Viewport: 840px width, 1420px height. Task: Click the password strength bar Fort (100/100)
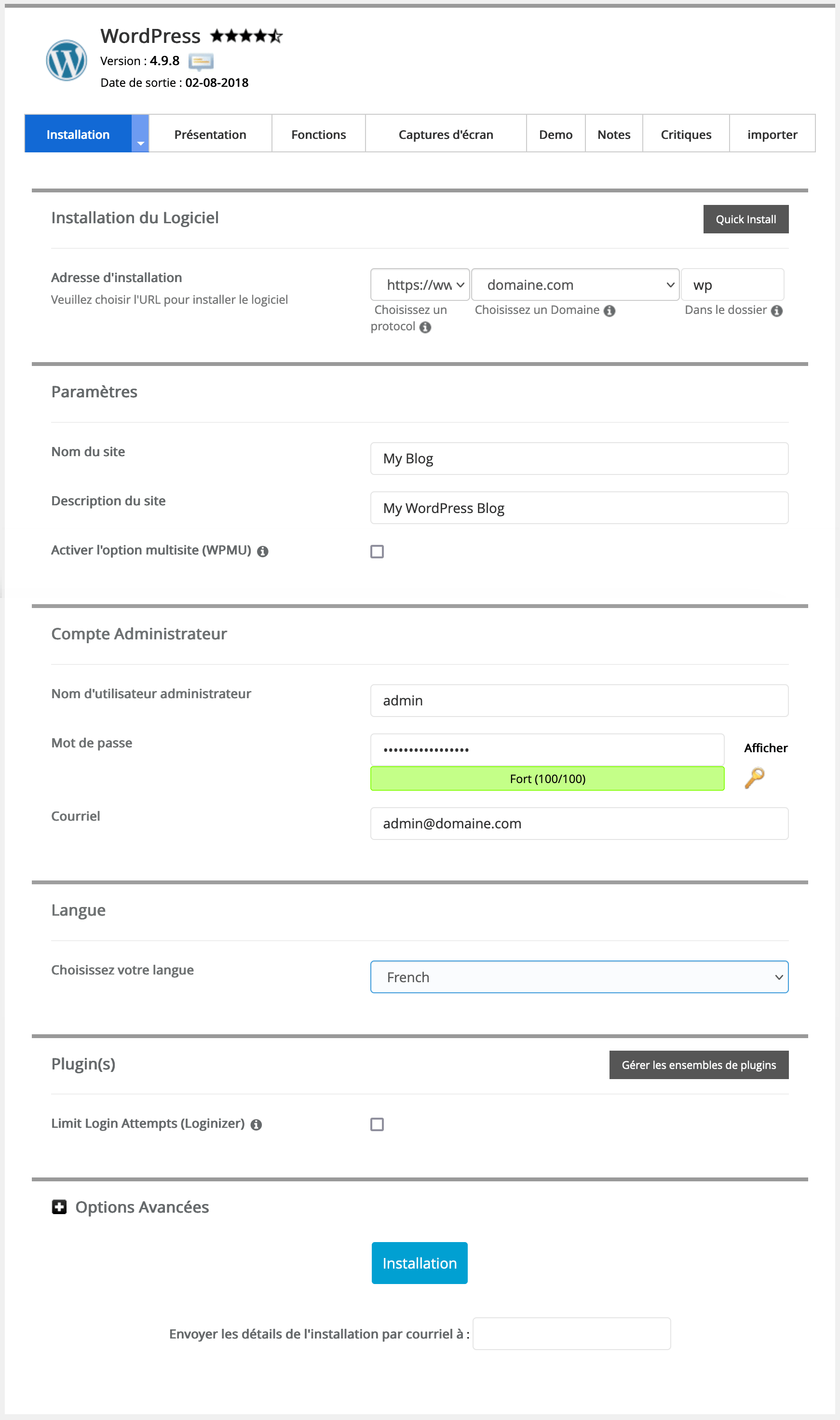tap(547, 779)
